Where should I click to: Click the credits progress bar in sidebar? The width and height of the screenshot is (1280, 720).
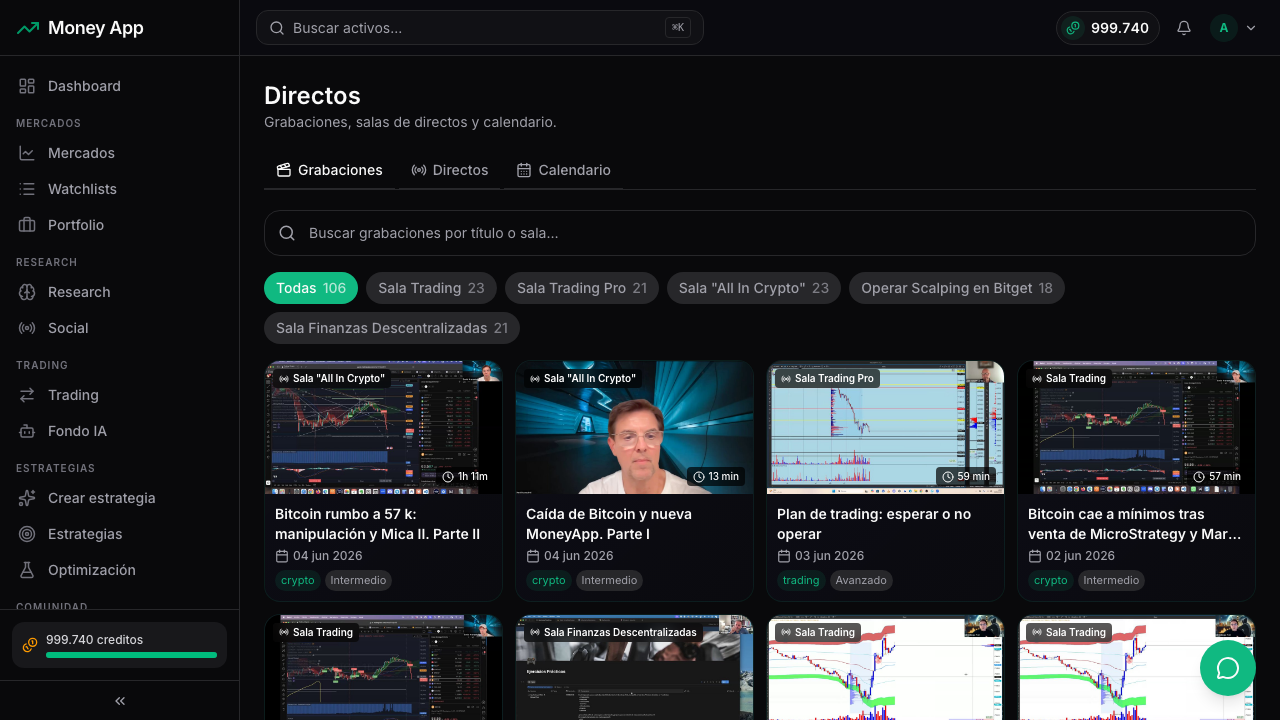click(x=131, y=655)
